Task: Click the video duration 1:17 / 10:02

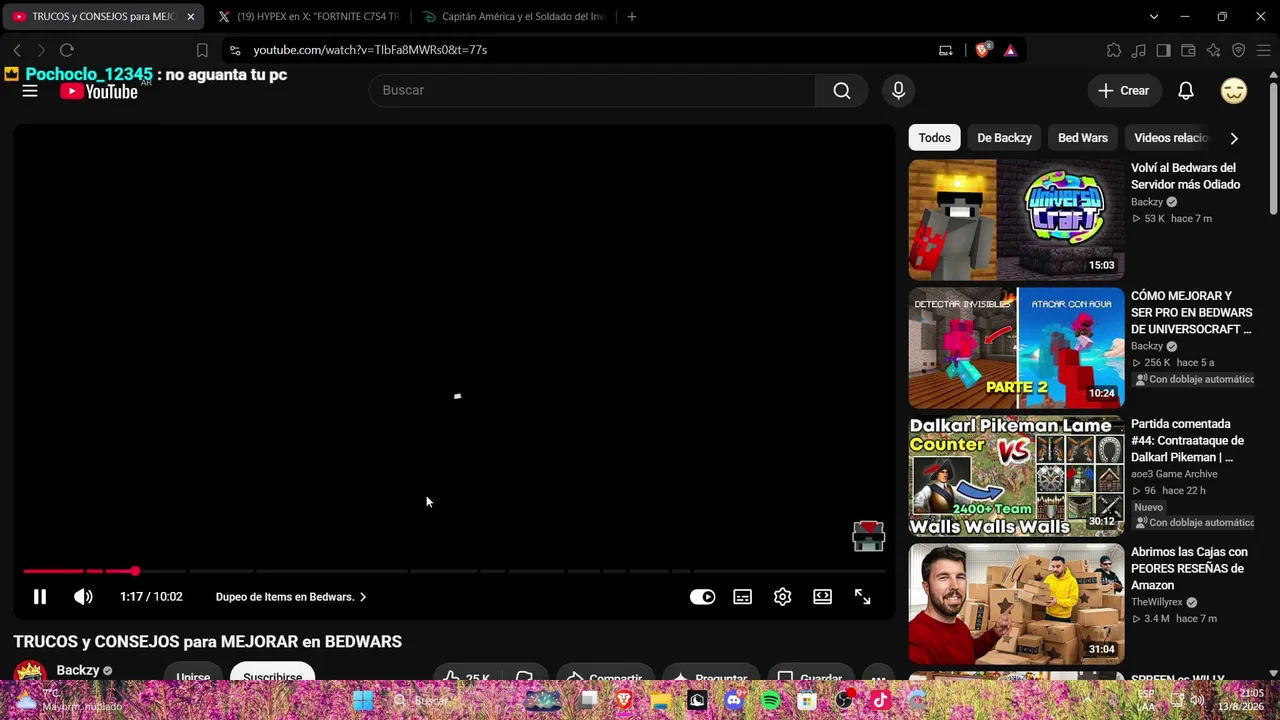Action: (151, 597)
